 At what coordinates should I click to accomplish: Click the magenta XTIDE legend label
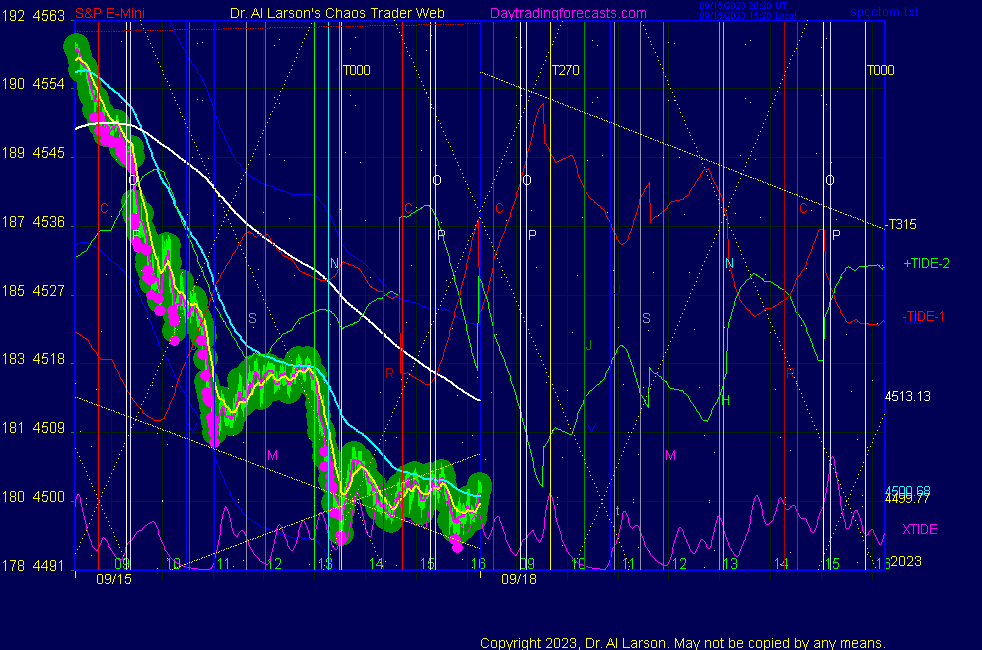coord(919,529)
